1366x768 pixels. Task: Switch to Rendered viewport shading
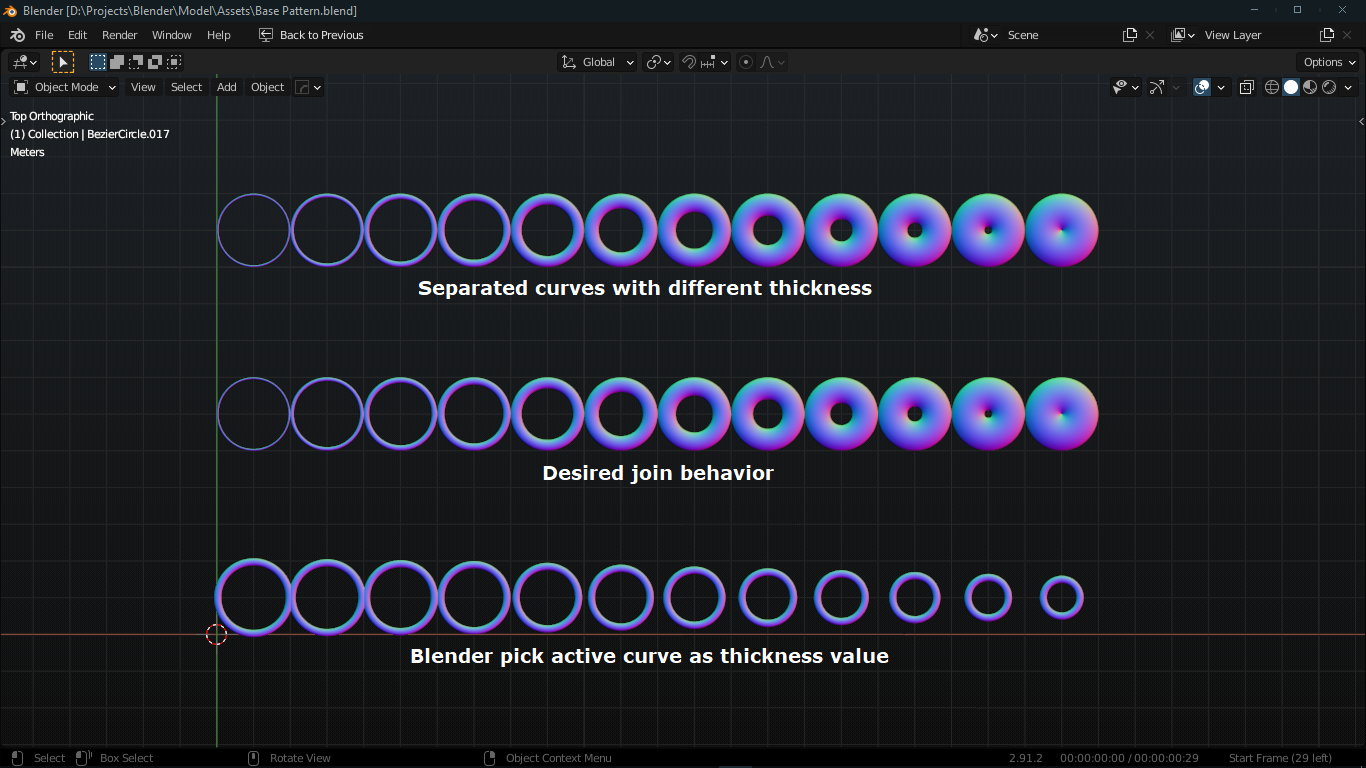[x=1329, y=87]
